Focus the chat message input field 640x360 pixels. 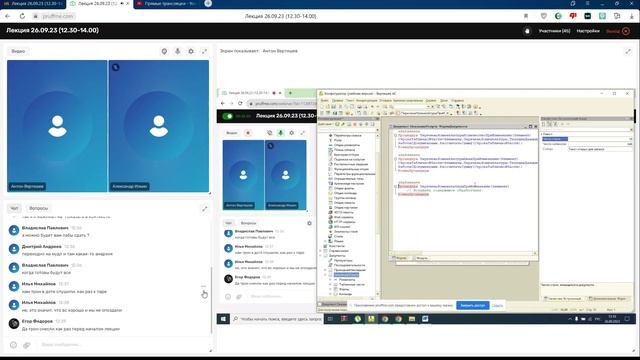[122, 345]
